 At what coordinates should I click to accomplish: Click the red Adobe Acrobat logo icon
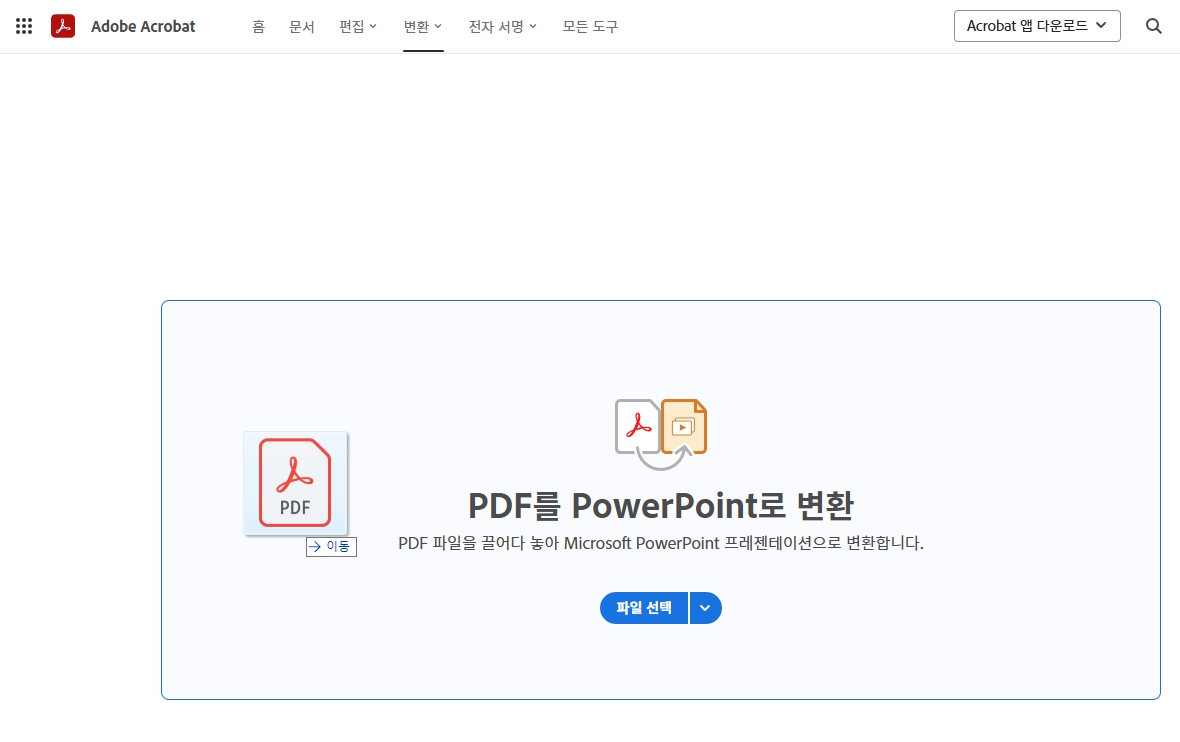[x=63, y=26]
